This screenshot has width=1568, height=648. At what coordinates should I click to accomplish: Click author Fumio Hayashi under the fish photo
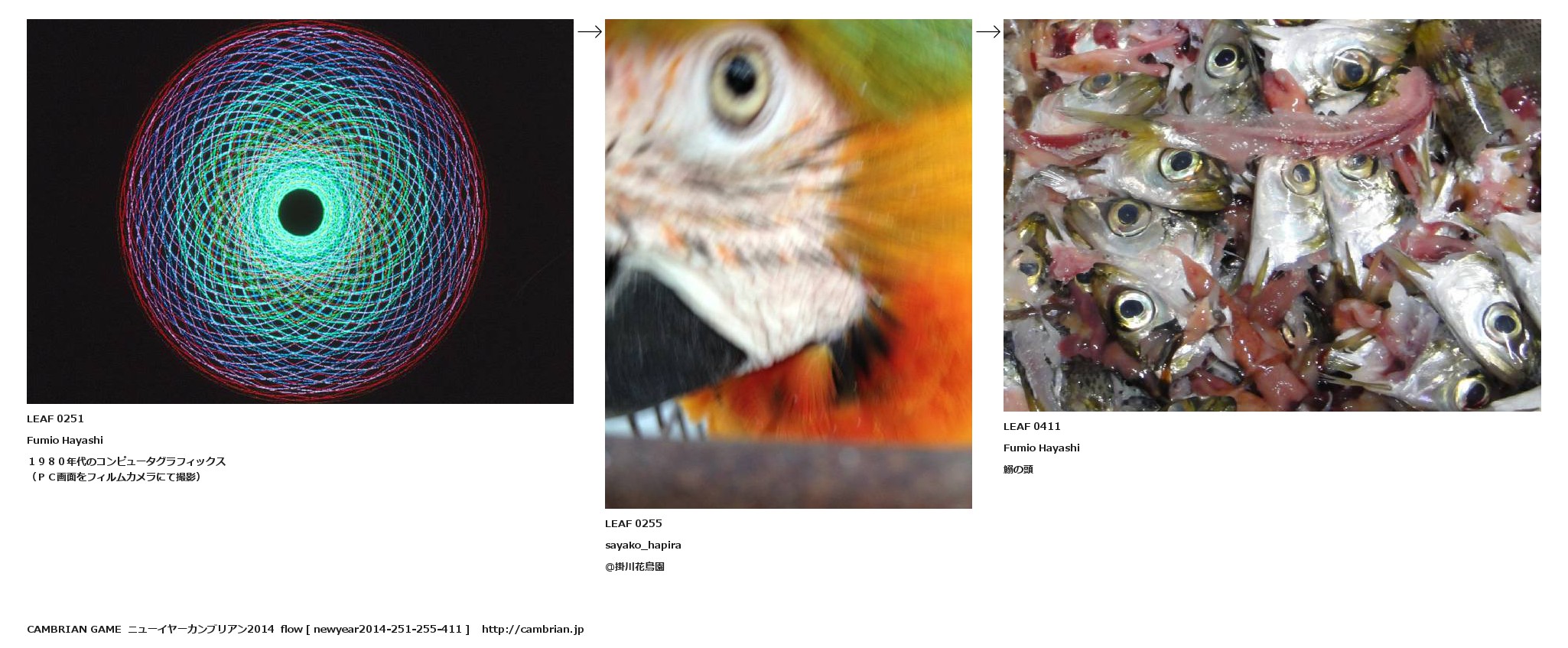point(1042,448)
